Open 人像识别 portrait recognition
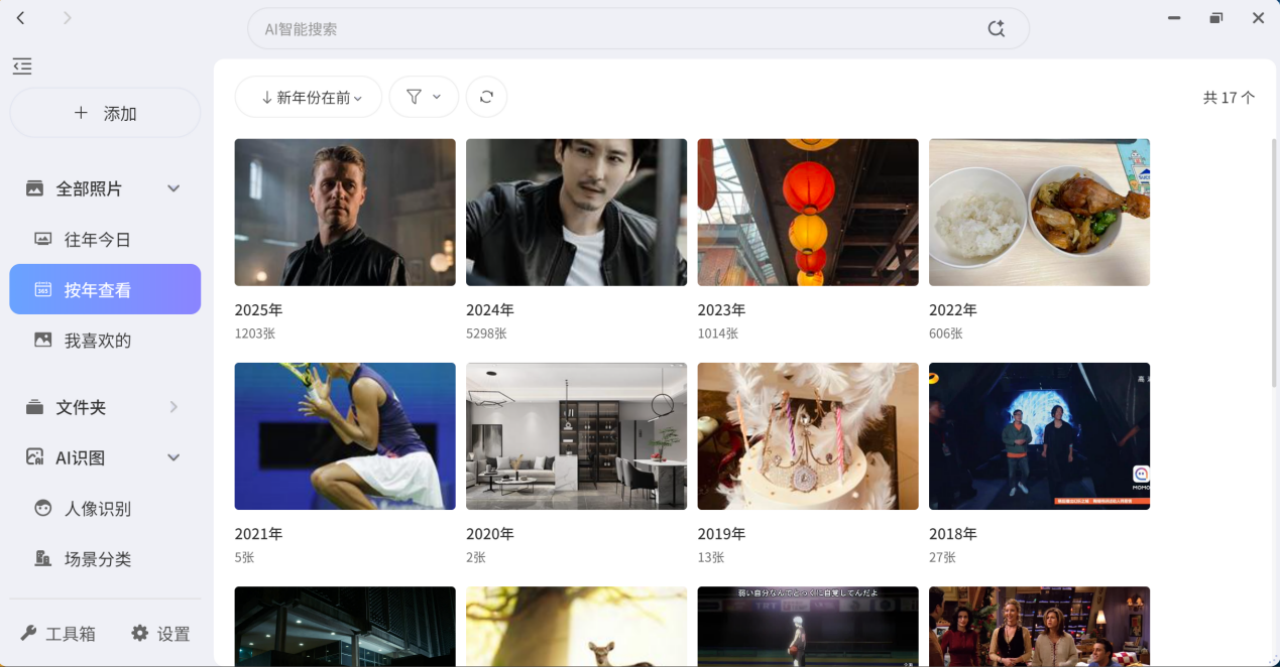The image size is (1280, 667). point(97,508)
